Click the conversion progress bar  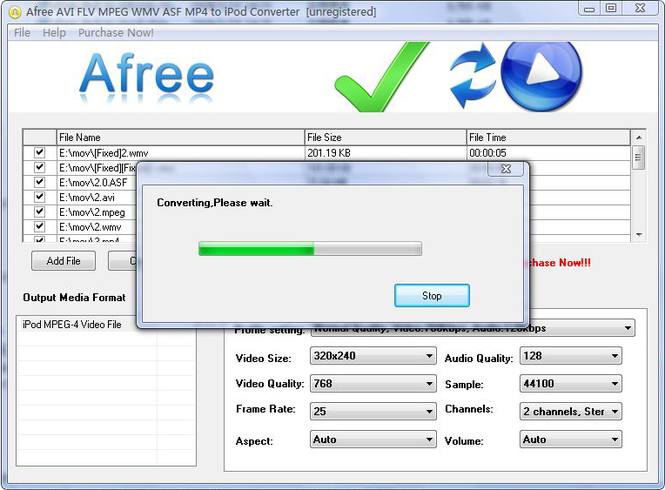pos(310,249)
